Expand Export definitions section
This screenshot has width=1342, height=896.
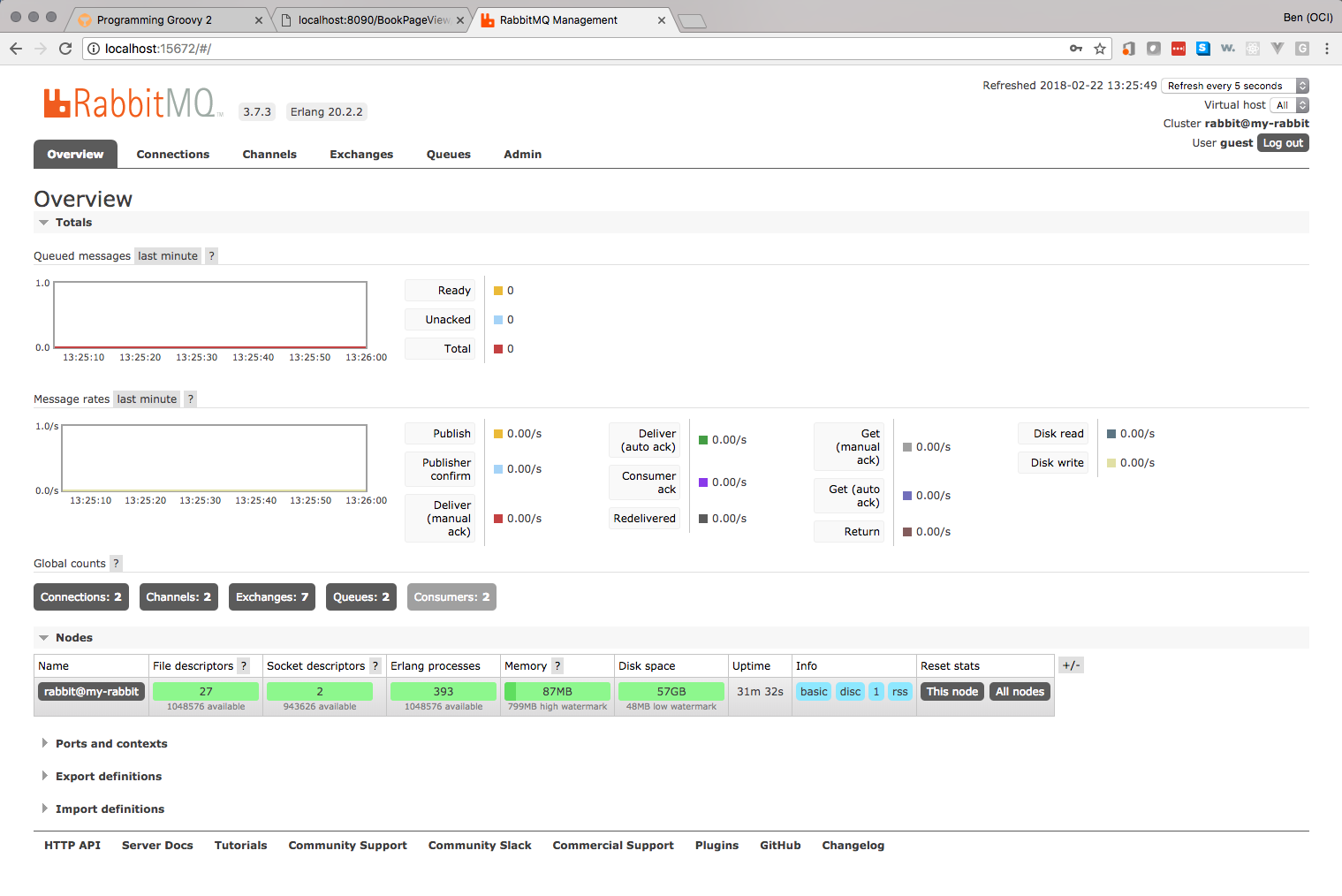[x=102, y=777]
